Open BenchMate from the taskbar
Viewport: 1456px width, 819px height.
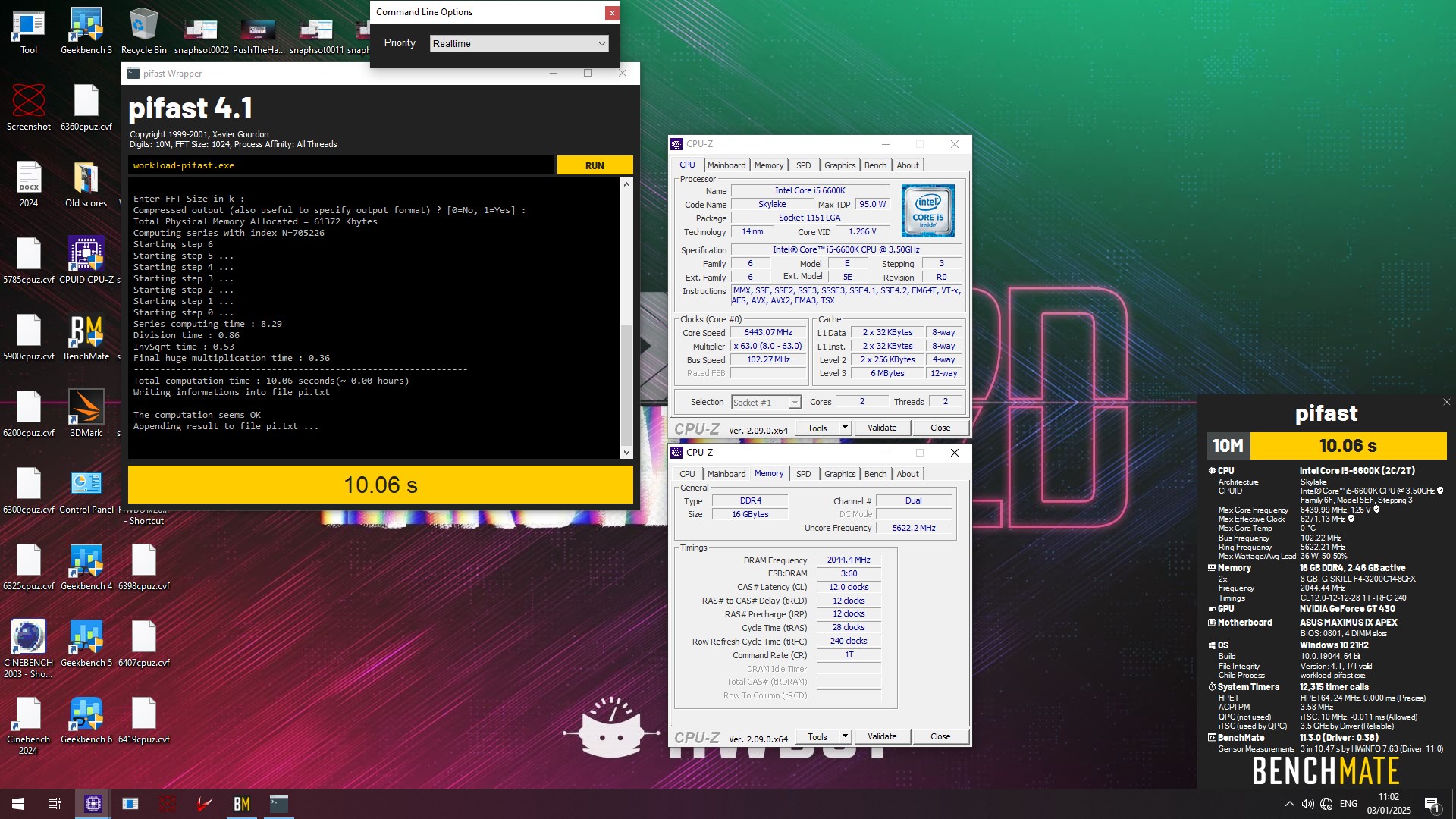[242, 804]
